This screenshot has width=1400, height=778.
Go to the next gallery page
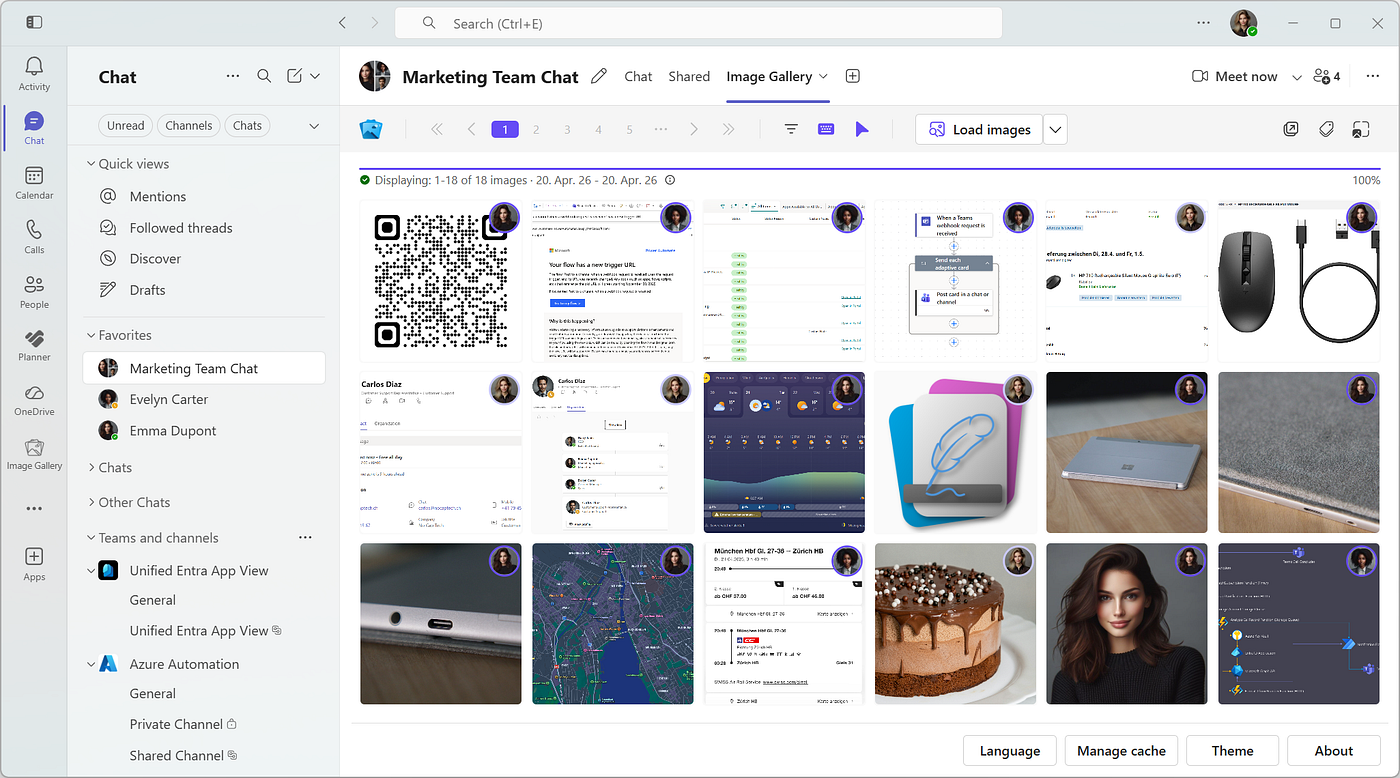pyautogui.click(x=694, y=129)
